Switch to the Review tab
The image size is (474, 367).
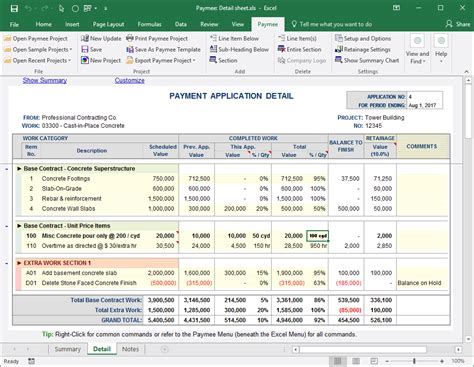pyautogui.click(x=209, y=24)
